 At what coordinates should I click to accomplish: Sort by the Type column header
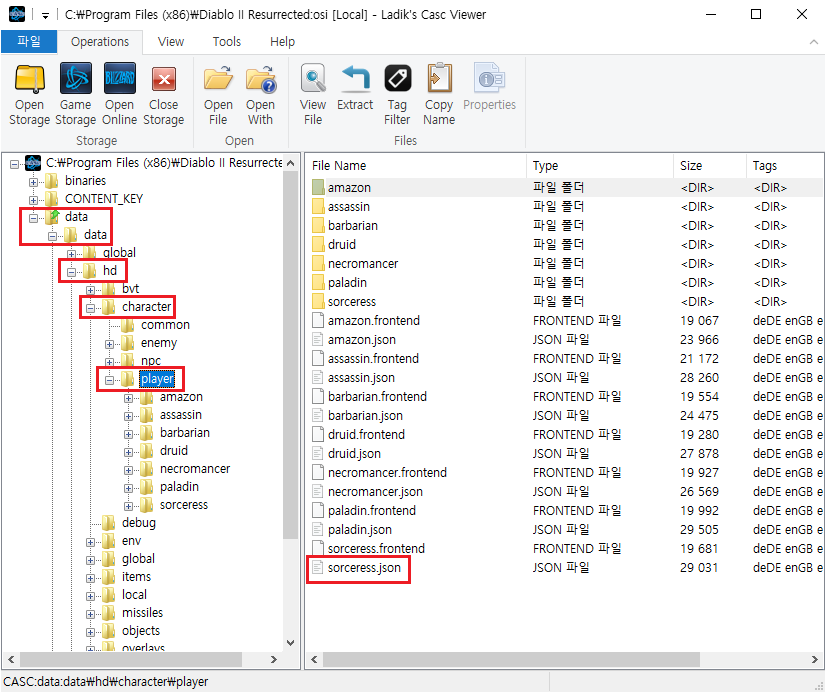[x=600, y=166]
